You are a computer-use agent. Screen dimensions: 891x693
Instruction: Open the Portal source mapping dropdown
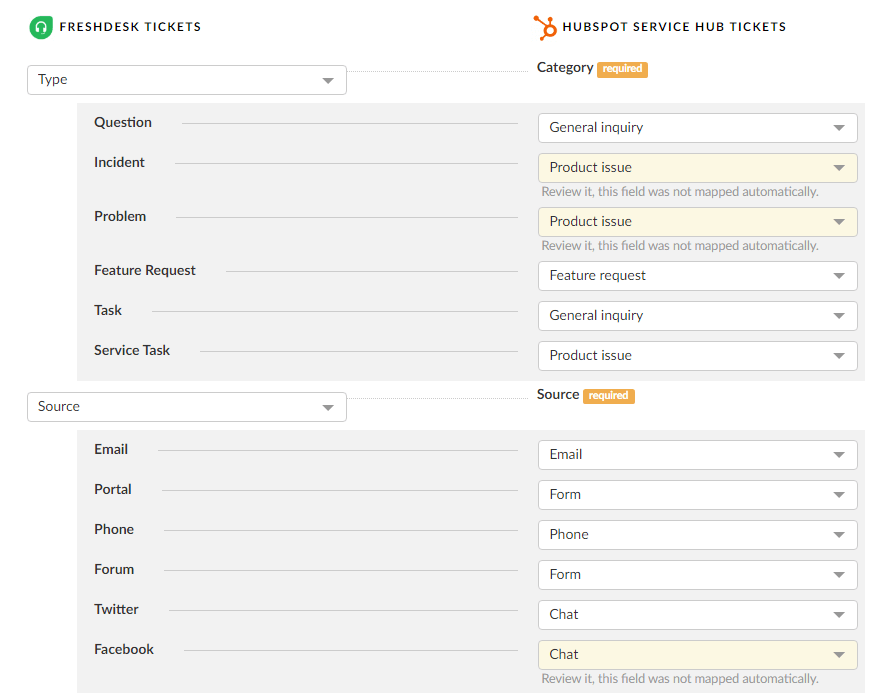(698, 495)
